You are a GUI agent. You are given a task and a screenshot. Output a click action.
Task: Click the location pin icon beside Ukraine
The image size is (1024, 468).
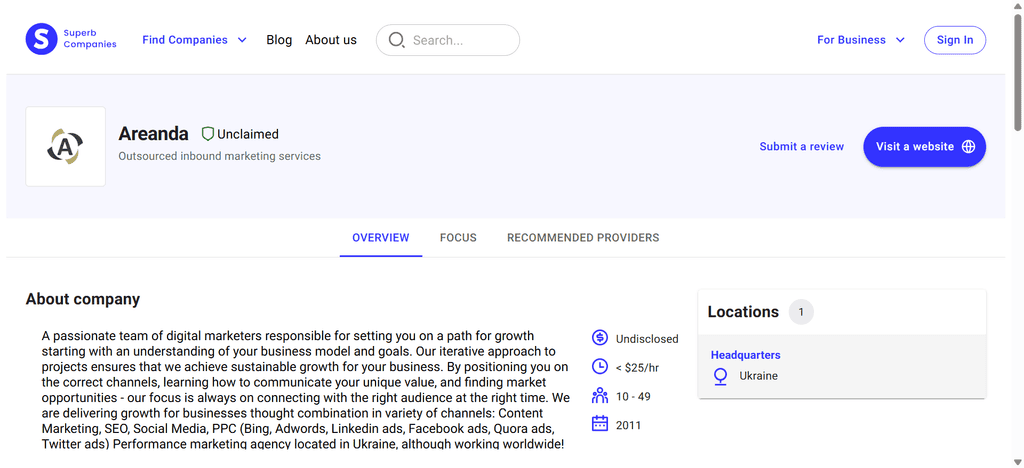pos(720,377)
